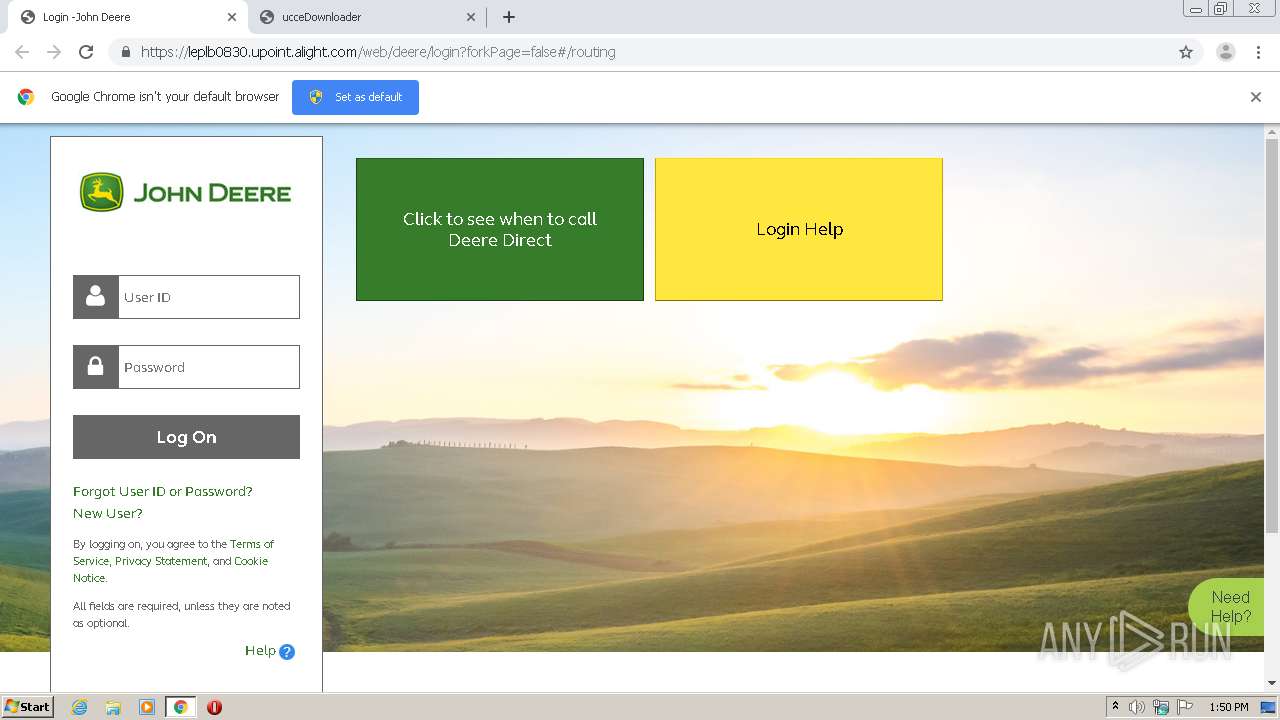Click the blue Help question mark icon
Screen dimensions: 1280x720
tap(287, 652)
